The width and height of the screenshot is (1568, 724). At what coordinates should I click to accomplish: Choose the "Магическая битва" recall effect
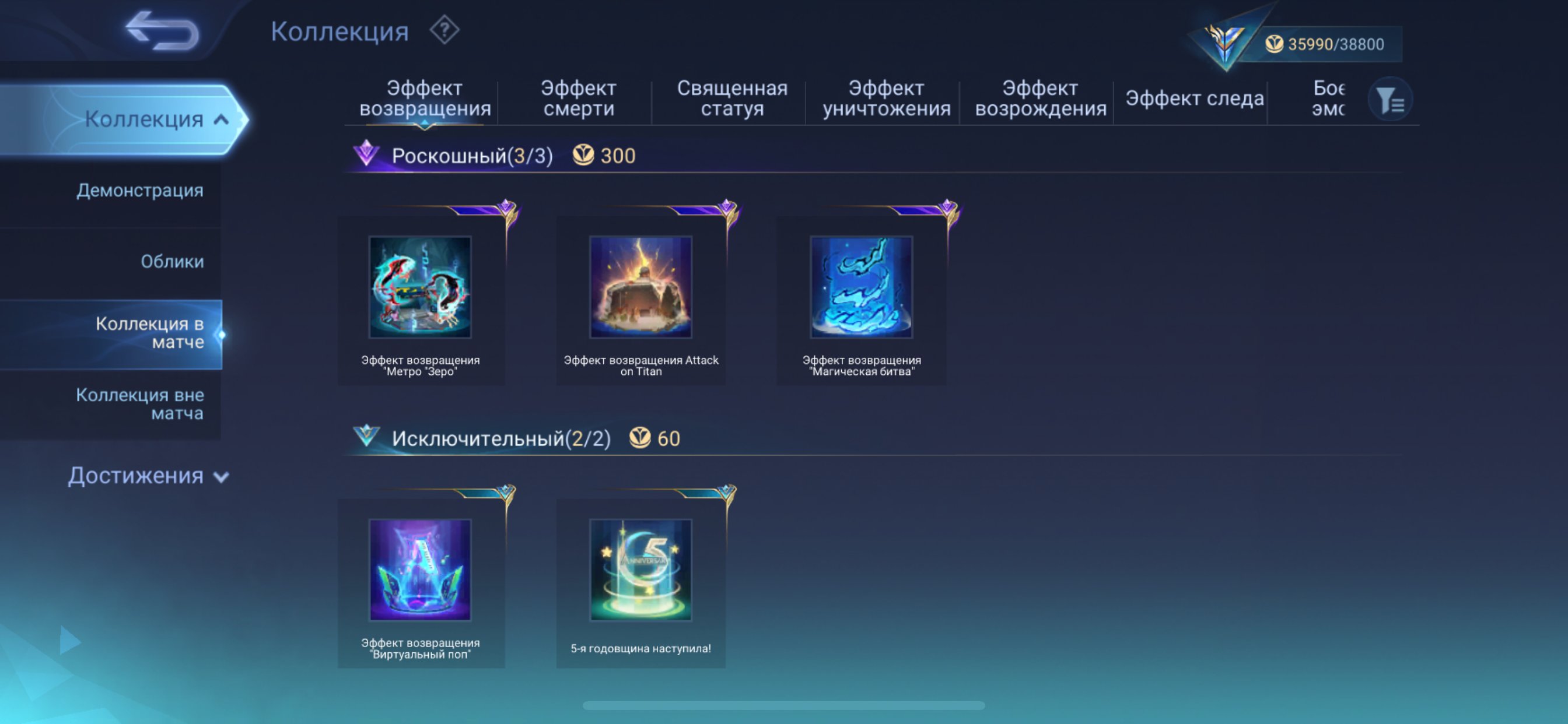point(862,300)
